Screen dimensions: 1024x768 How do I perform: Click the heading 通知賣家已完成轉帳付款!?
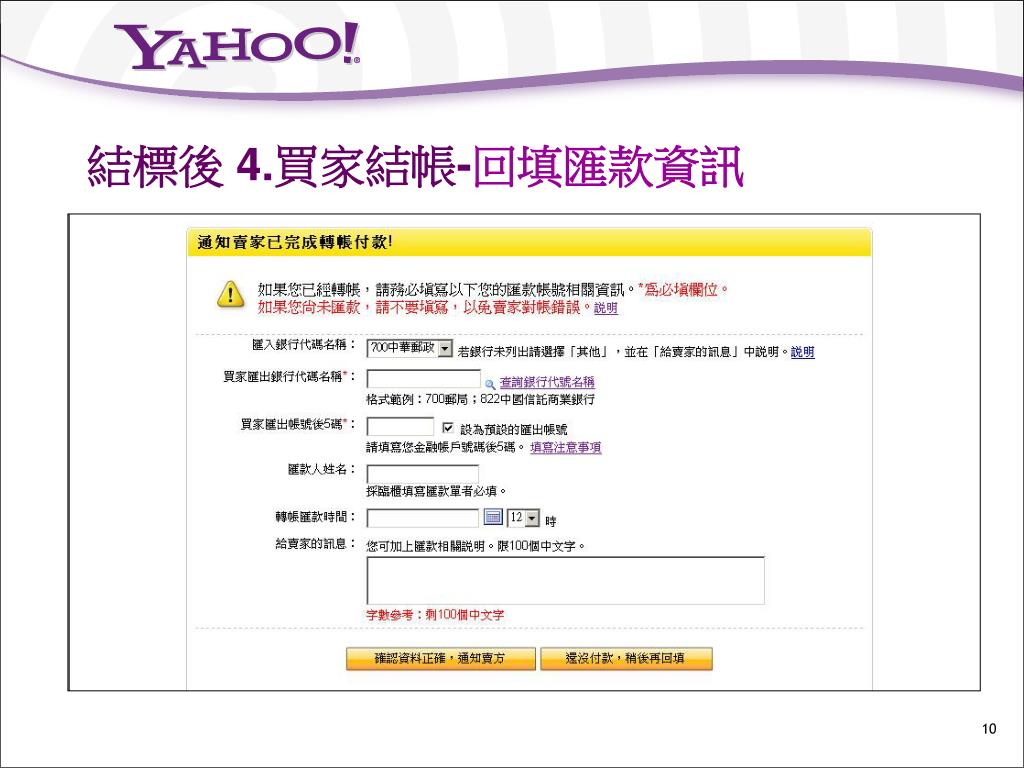pyautogui.click(x=295, y=243)
